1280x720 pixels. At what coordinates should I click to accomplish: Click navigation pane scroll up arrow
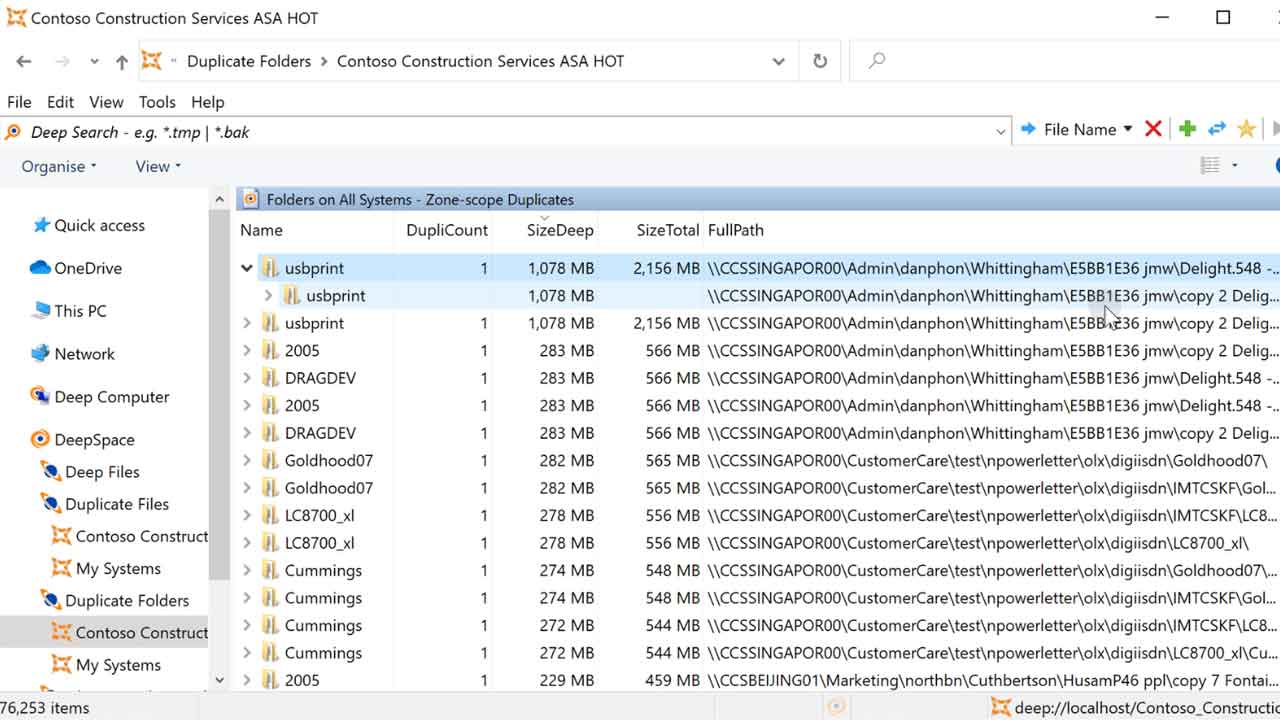point(219,199)
